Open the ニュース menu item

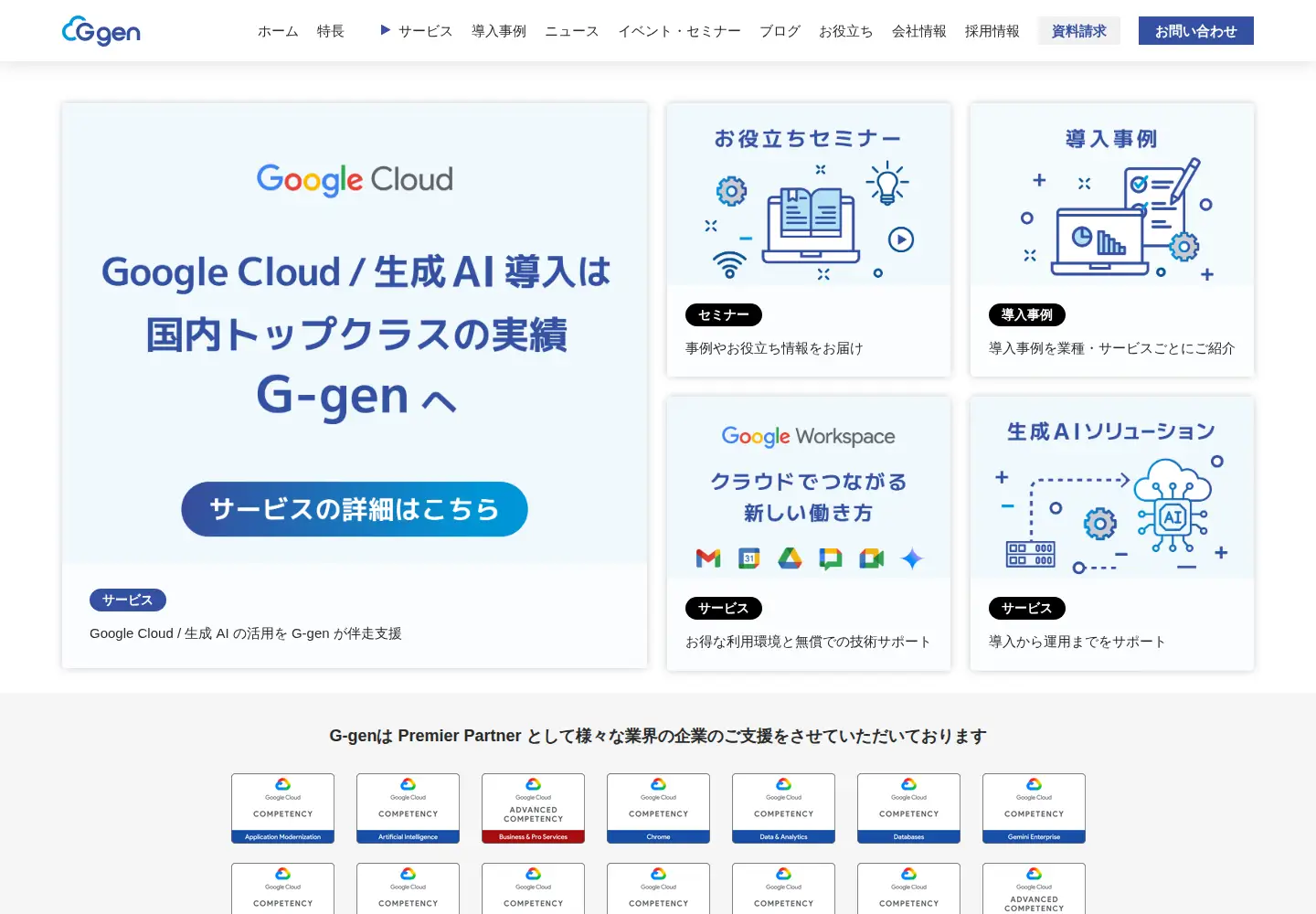coord(572,31)
